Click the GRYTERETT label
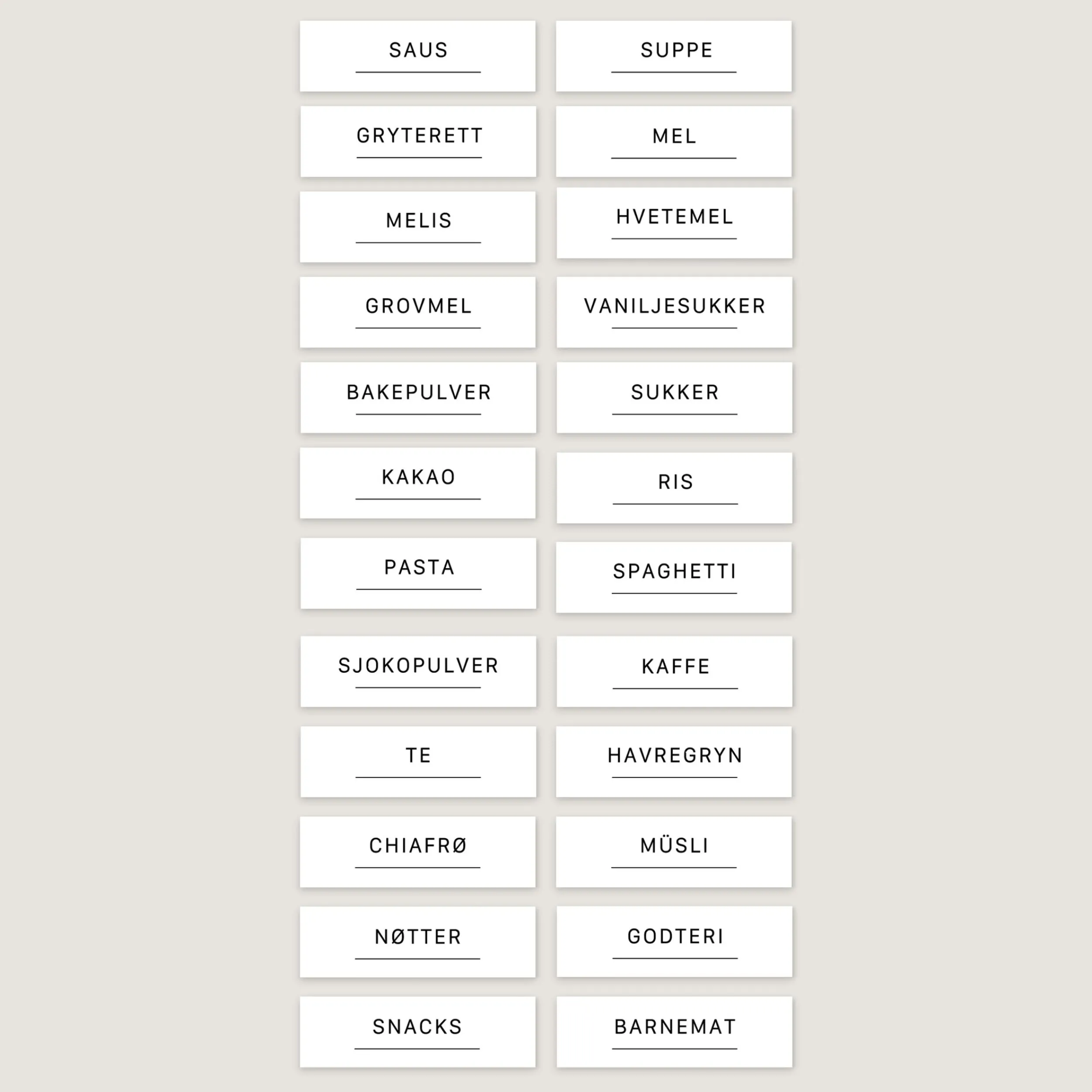Viewport: 1092px width, 1092px height. coord(418,141)
